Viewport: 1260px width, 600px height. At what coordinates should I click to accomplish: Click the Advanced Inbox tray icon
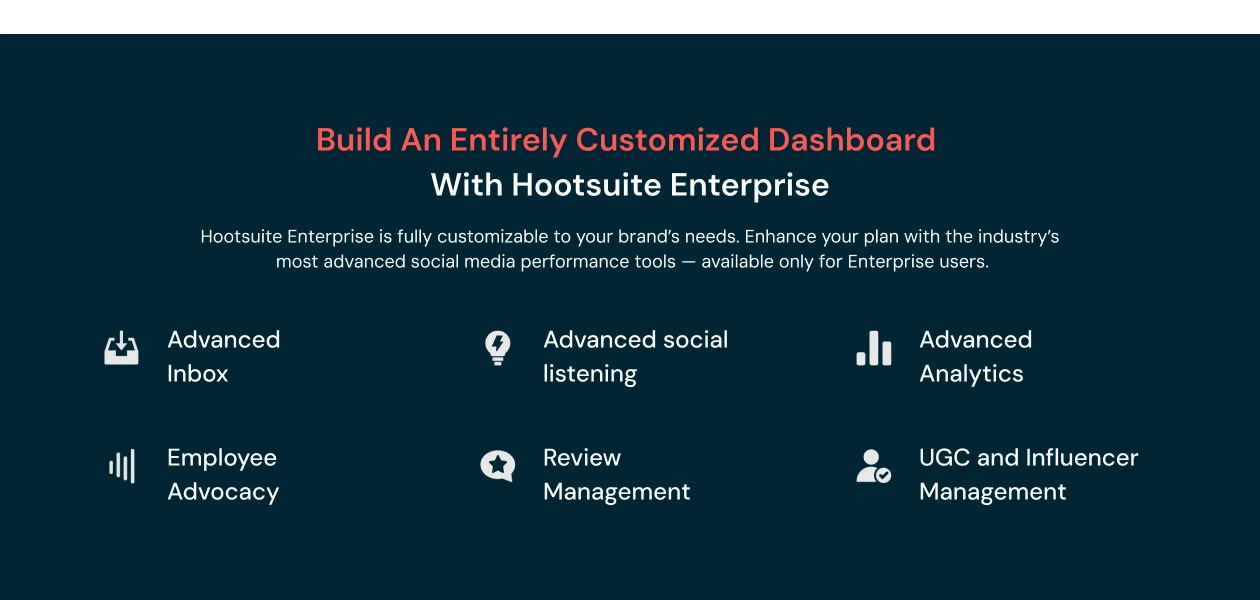121,349
